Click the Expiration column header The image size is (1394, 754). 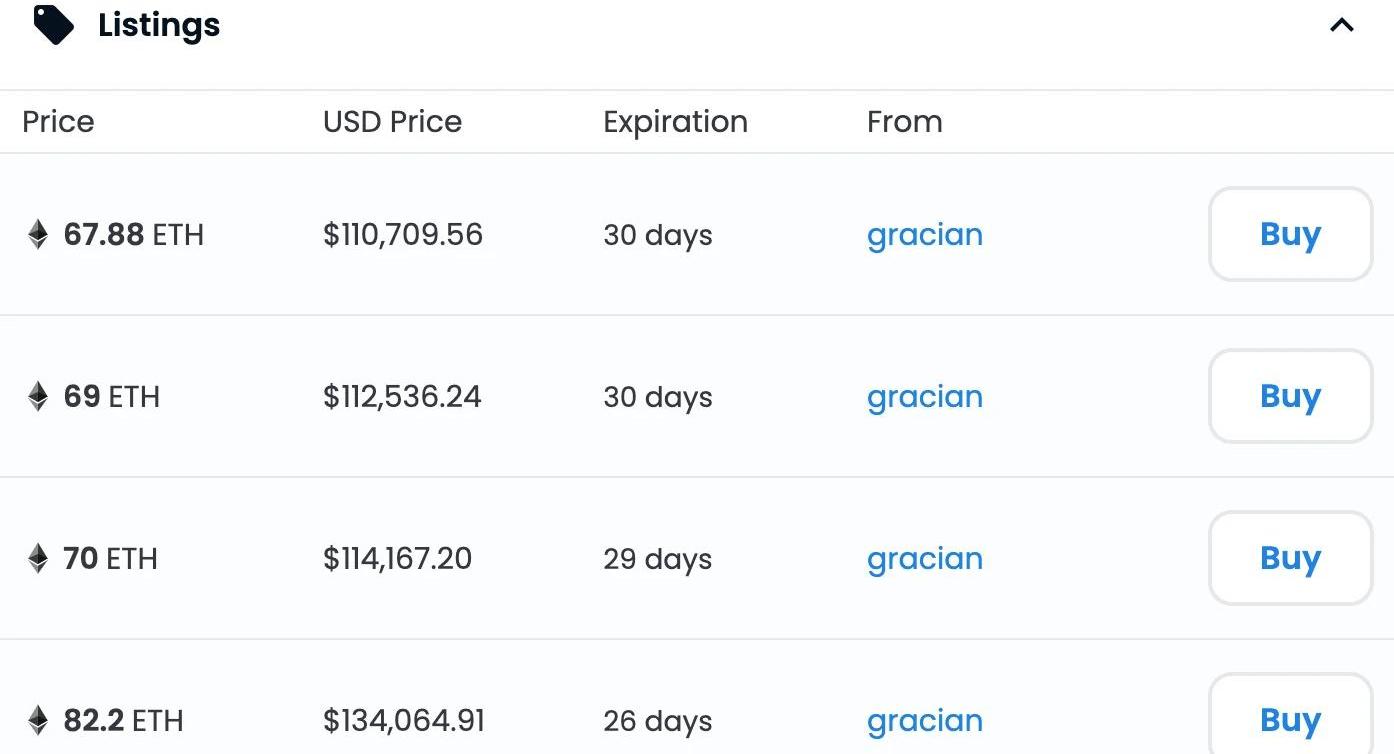click(675, 122)
